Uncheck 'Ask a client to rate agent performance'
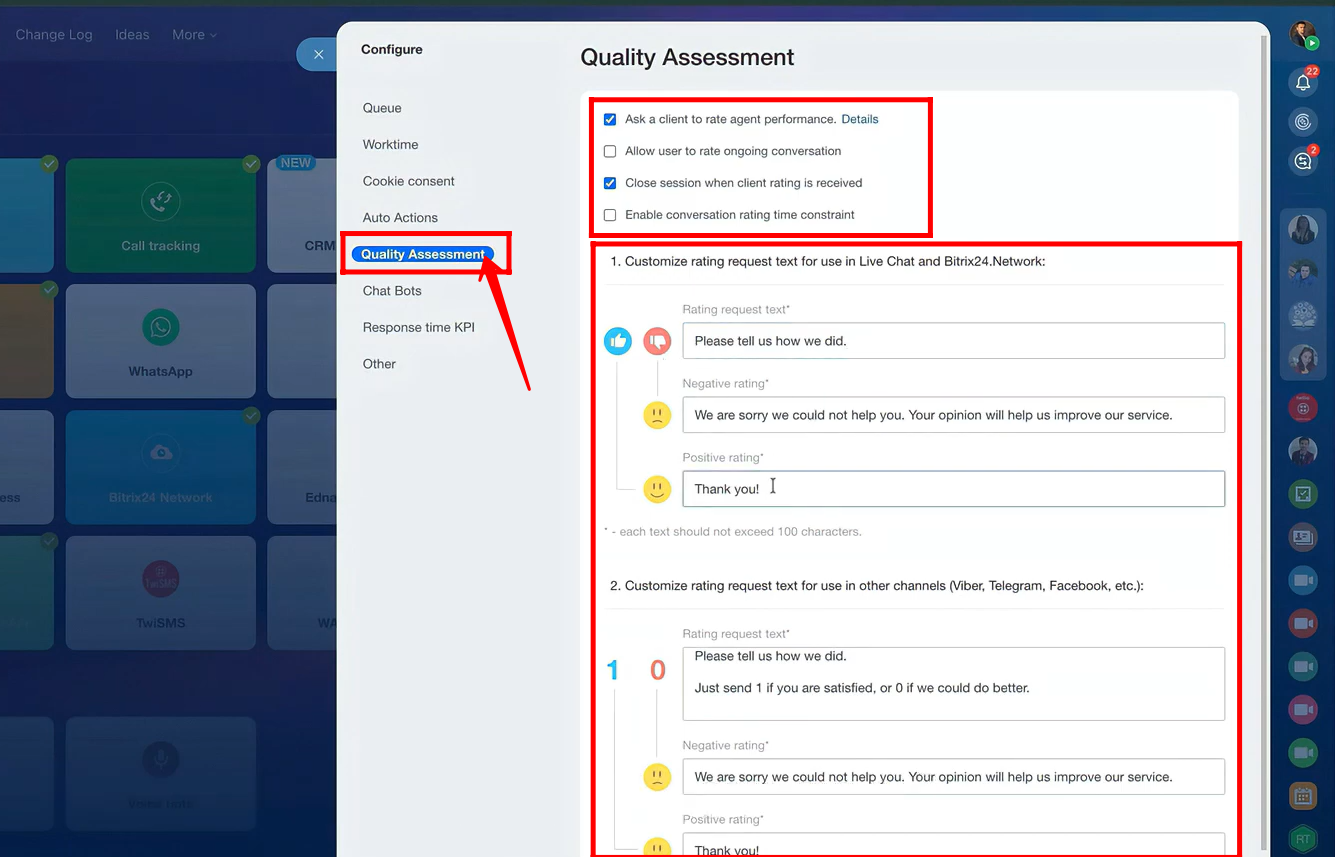Screen dimensions: 1335x857 [x=610, y=120]
